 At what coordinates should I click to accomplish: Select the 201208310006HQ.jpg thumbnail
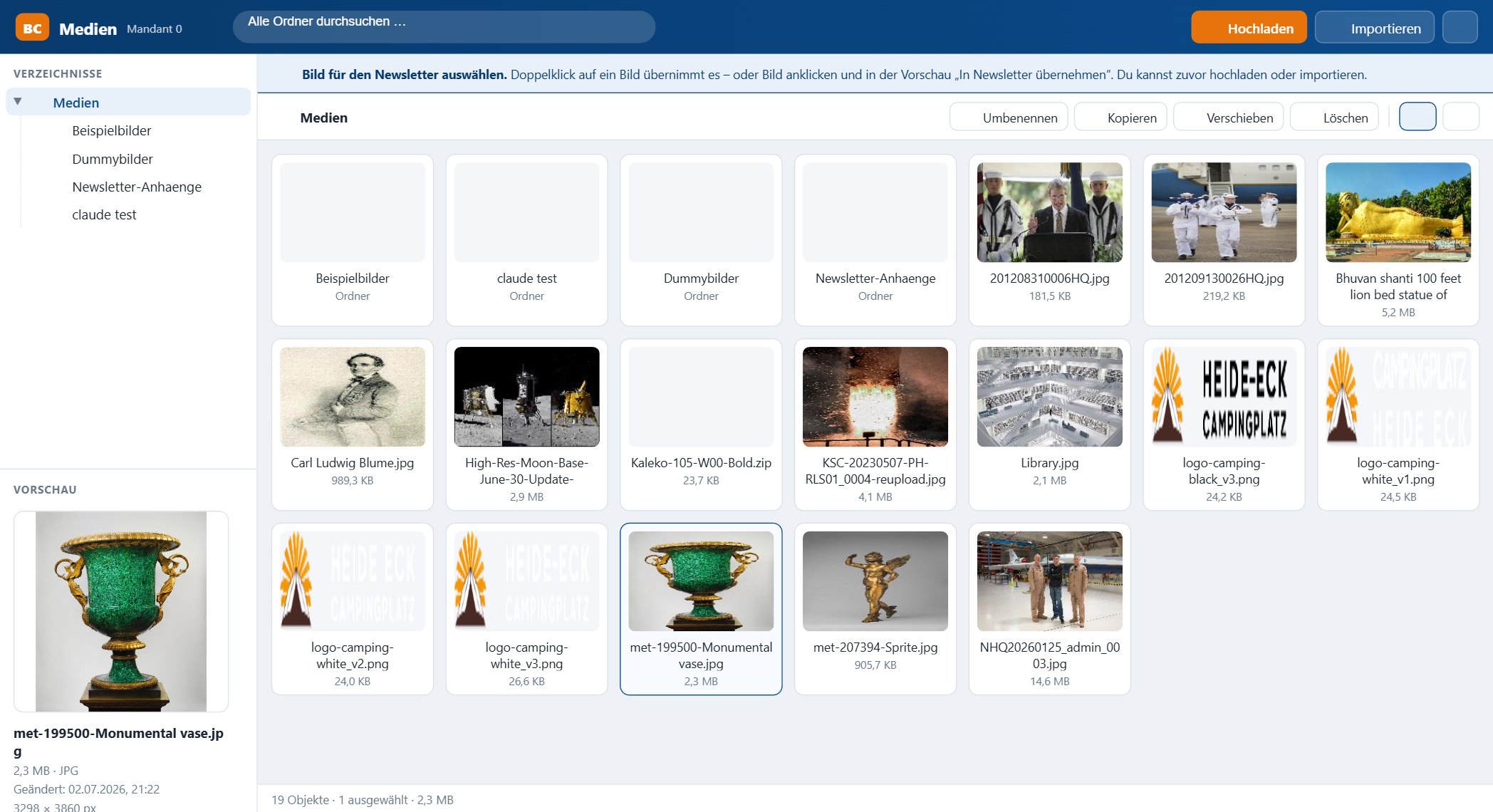pyautogui.click(x=1049, y=212)
